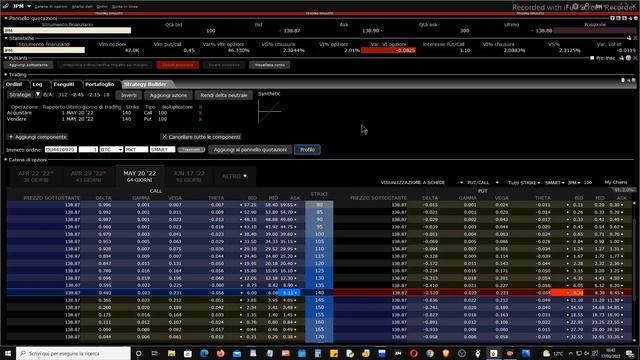Click the Profilo button
Image resolution: width=640 pixels, height=360 pixels.
307,150
